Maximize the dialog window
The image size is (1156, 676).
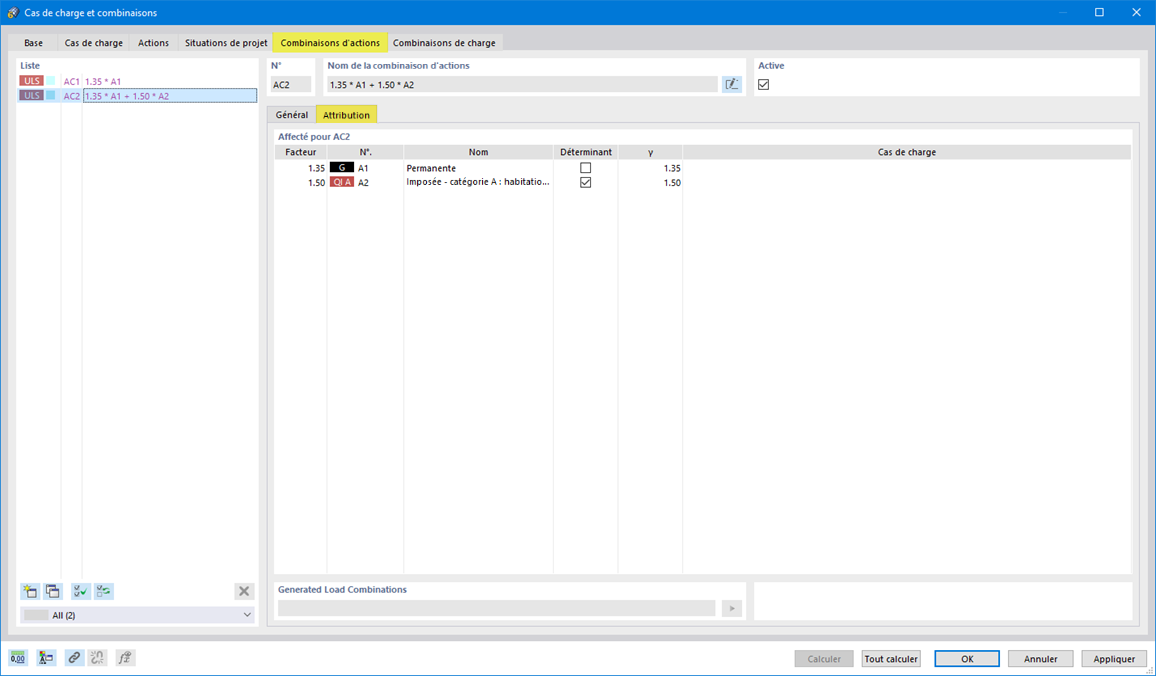click(x=1099, y=13)
